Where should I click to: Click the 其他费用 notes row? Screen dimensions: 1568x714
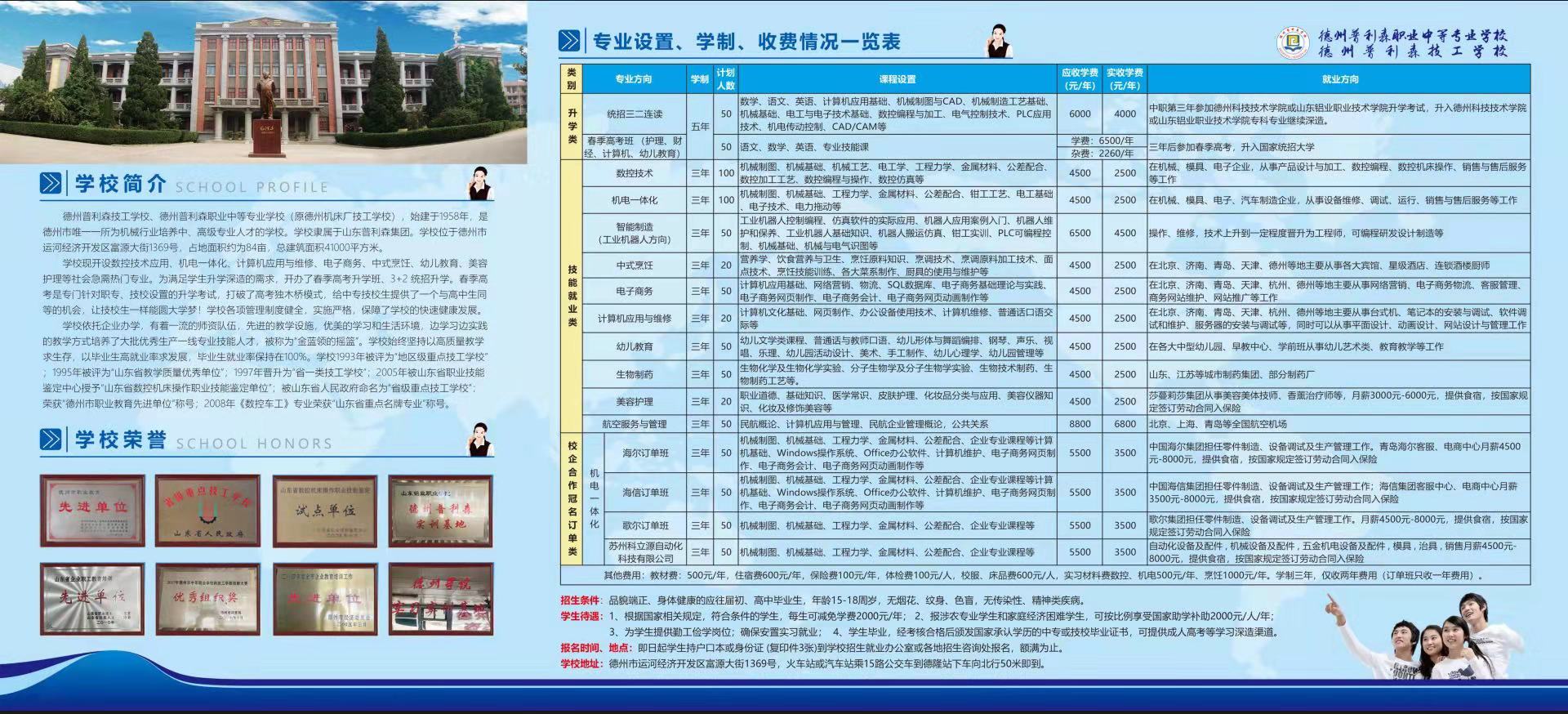coord(1045,575)
